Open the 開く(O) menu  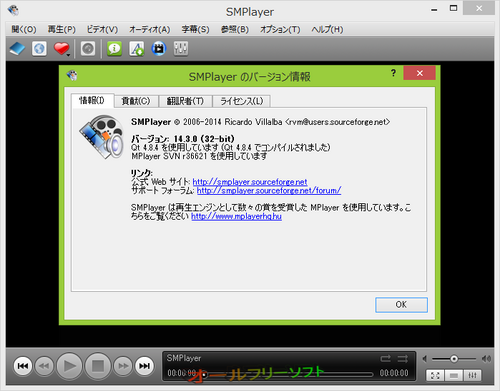pos(24,29)
